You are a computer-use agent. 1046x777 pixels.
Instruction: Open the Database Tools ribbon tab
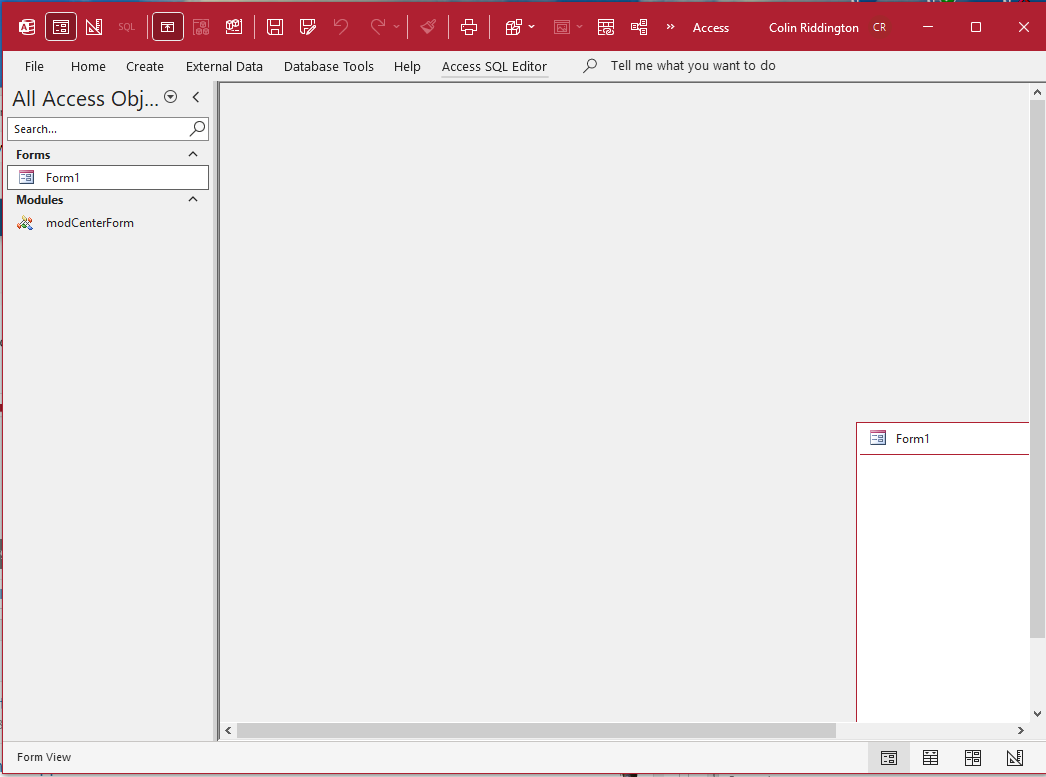pos(328,66)
